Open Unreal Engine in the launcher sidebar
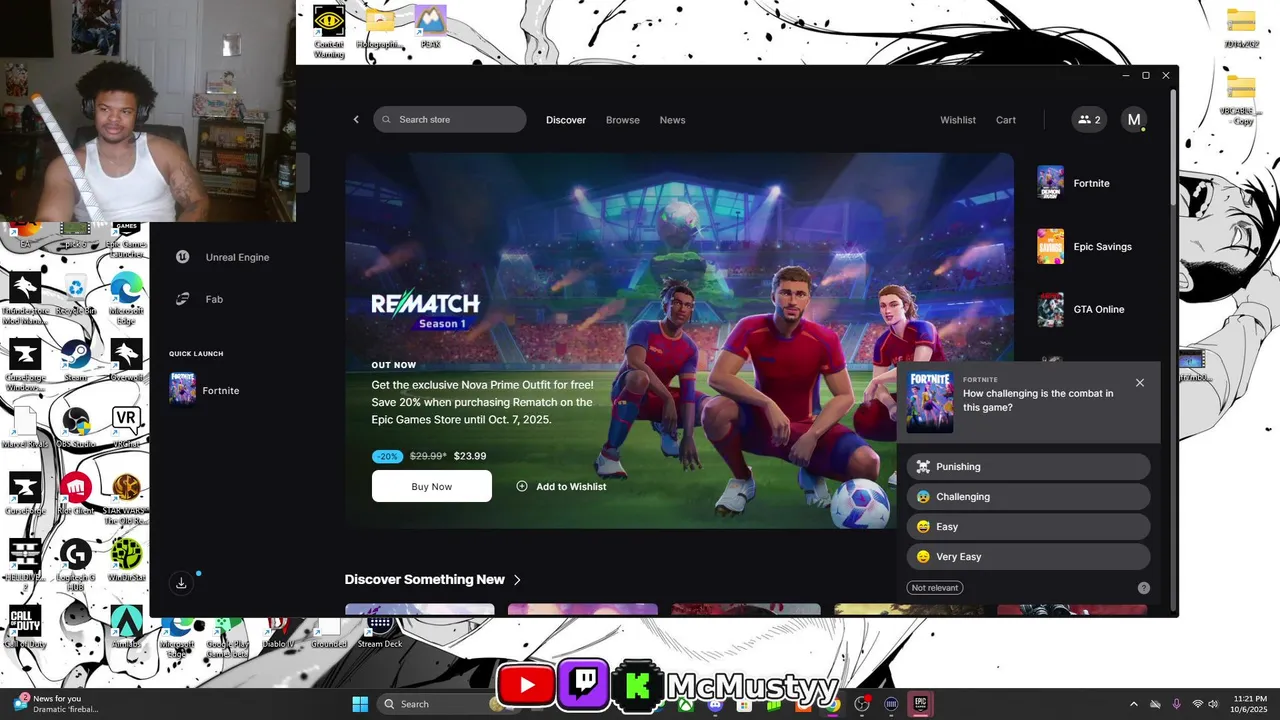The width and height of the screenshot is (1280, 720). click(224, 257)
